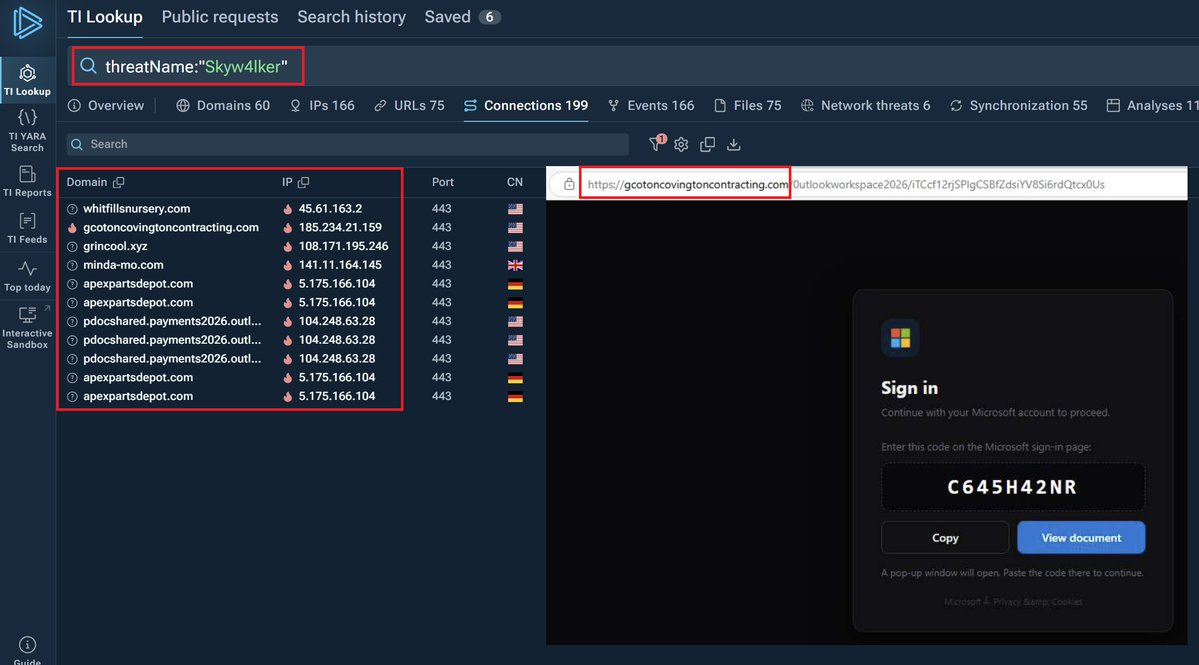
Task: Switch to the URLs 75 tab
Action: point(409,105)
